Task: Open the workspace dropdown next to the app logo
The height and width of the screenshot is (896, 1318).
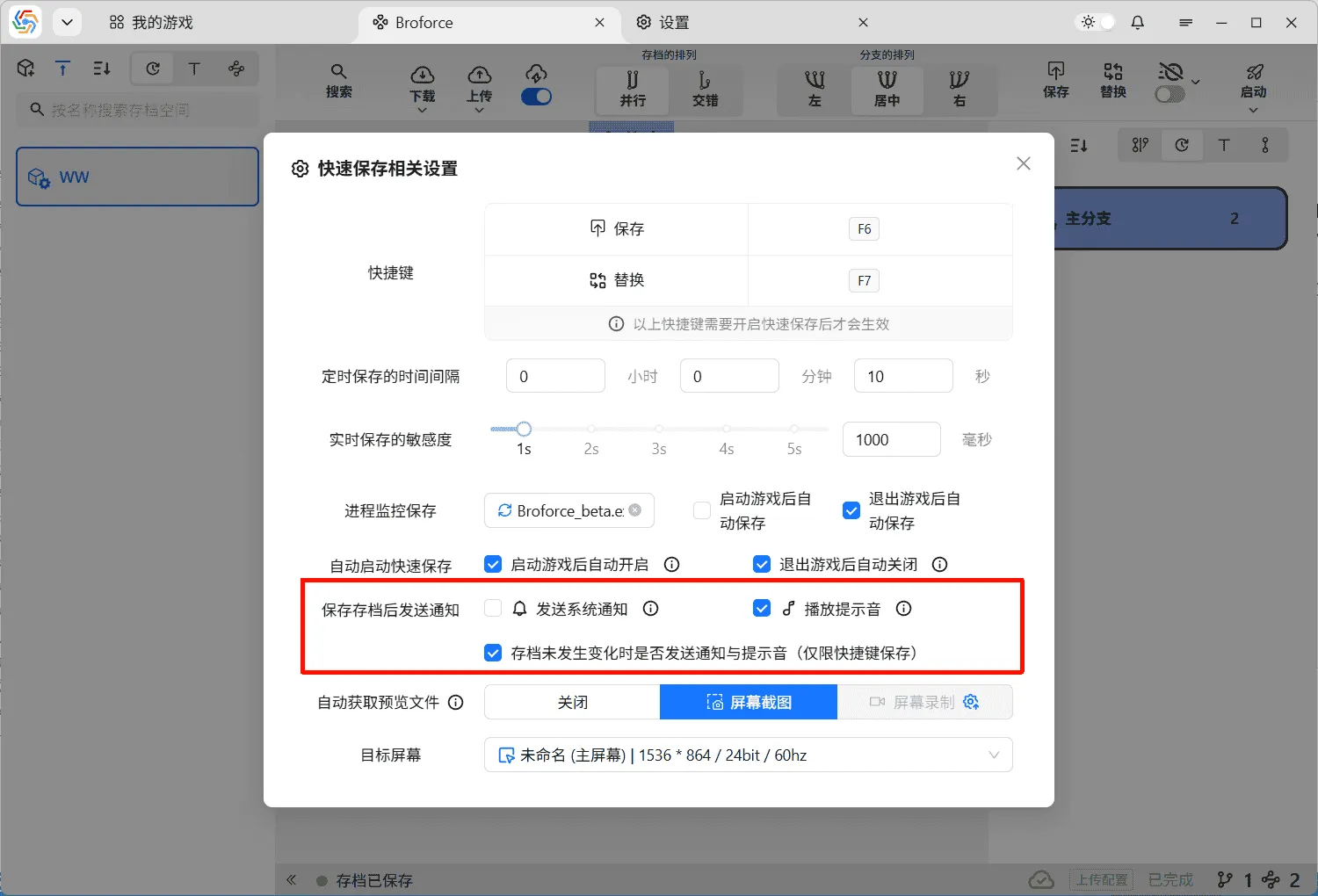Action: pos(67,22)
